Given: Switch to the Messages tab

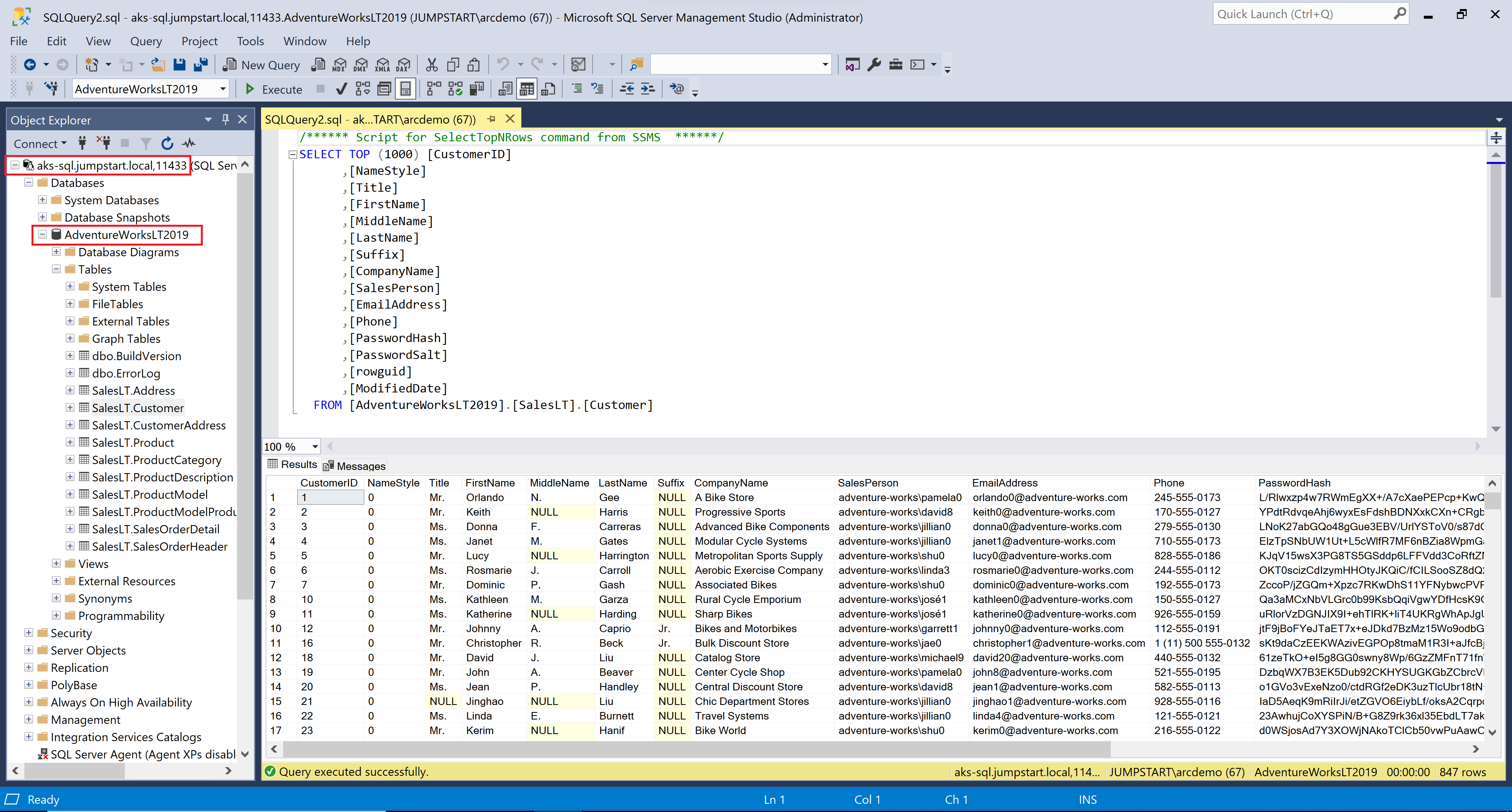Looking at the screenshot, I should [355, 466].
